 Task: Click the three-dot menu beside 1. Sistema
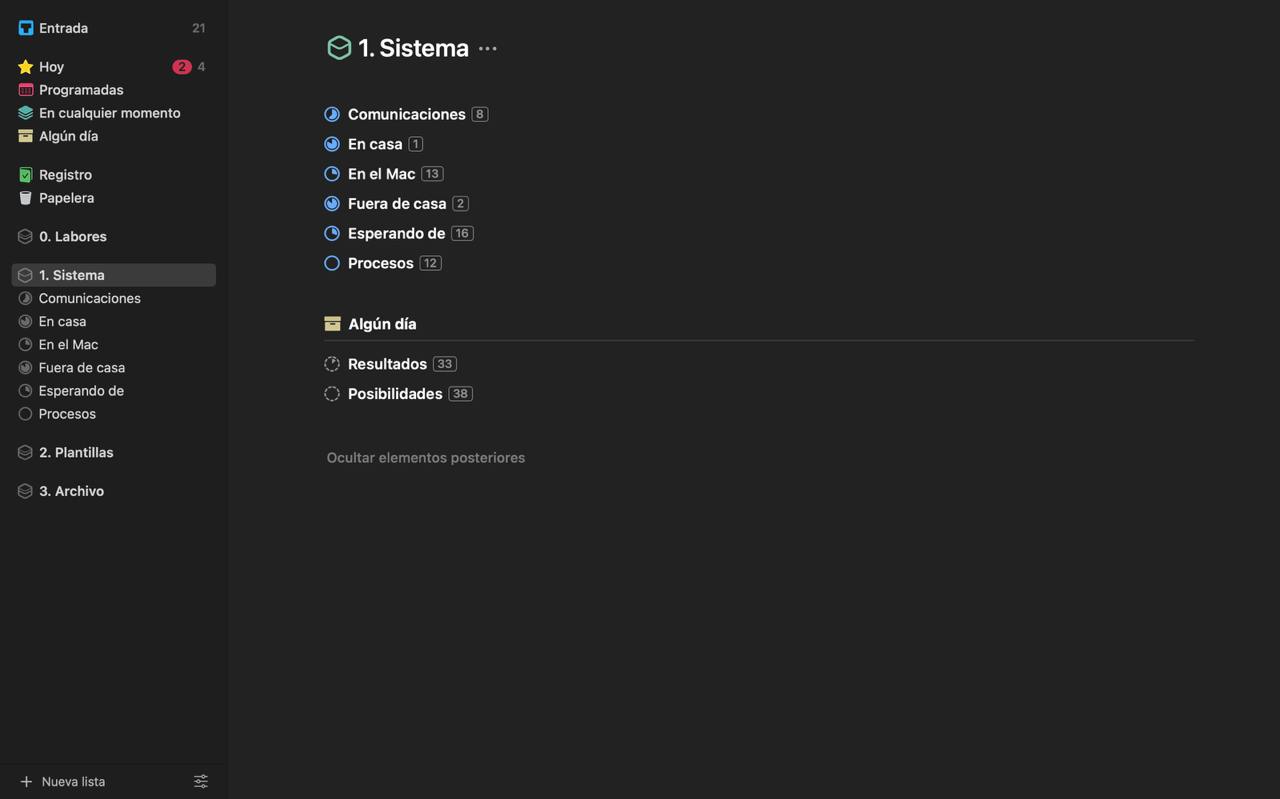(x=488, y=48)
